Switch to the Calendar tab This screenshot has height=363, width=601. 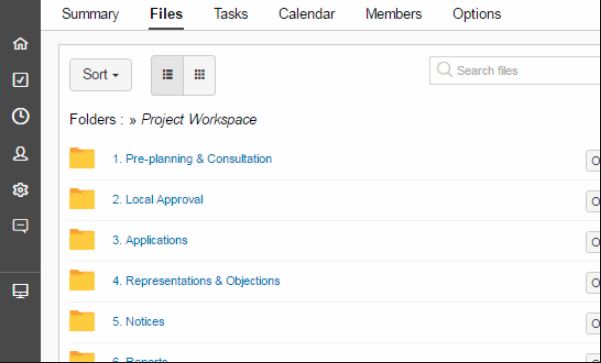[x=307, y=14]
